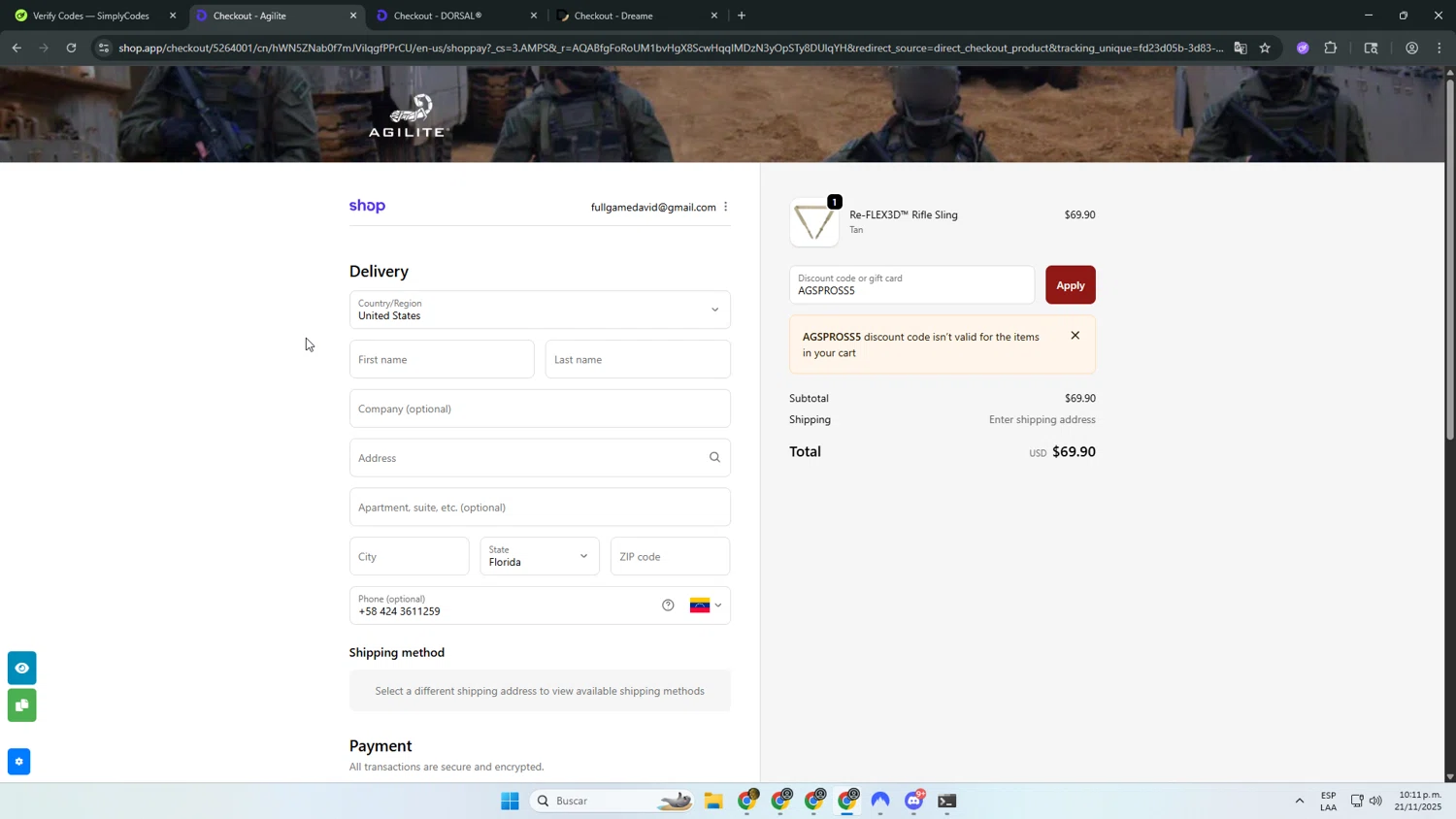Image resolution: width=1456 pixels, height=819 pixels.
Task: Click the ZIP code field
Action: click(x=670, y=556)
